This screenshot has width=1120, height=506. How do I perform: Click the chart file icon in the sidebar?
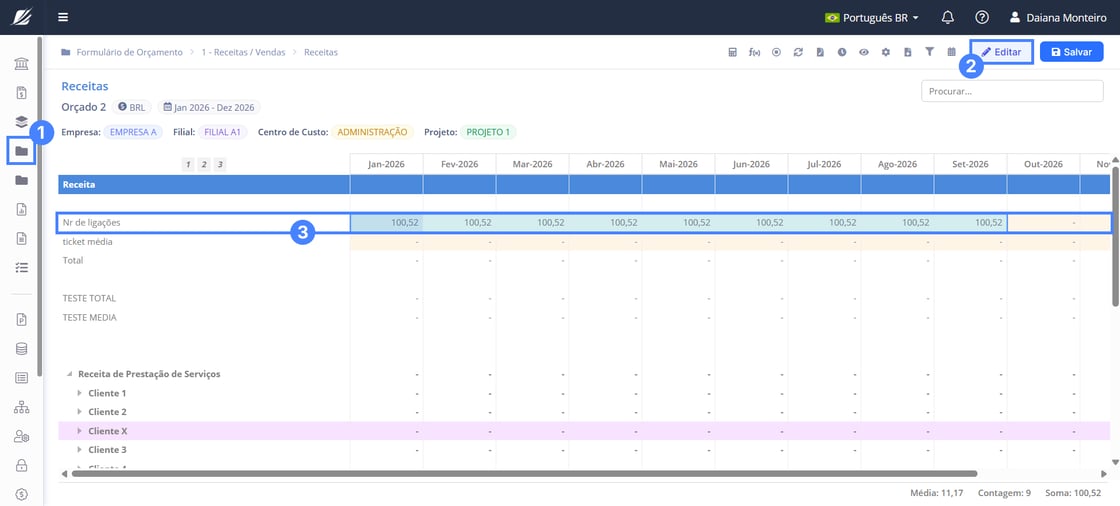click(x=21, y=209)
